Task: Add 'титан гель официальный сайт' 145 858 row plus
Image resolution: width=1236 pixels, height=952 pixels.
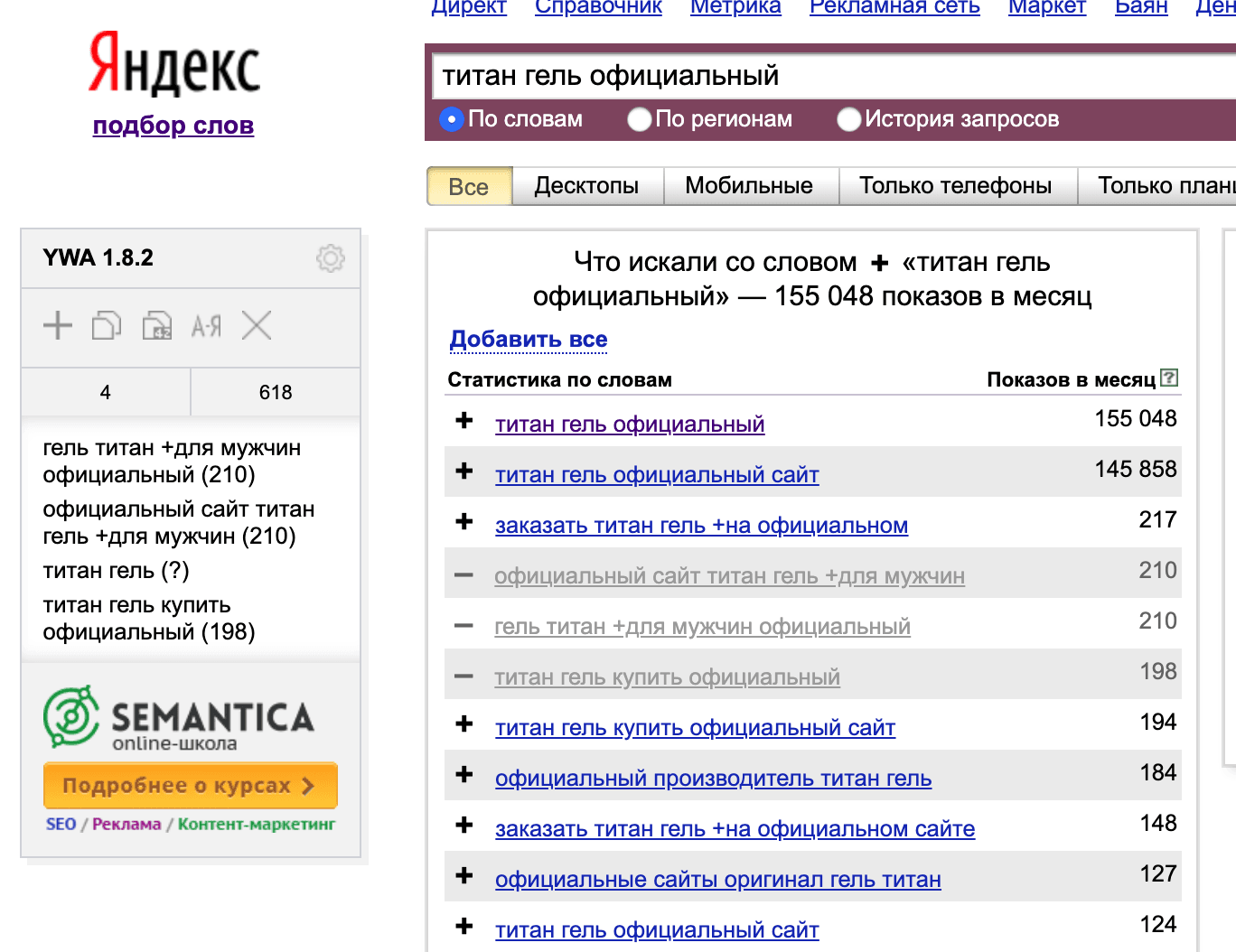Action: tap(464, 471)
